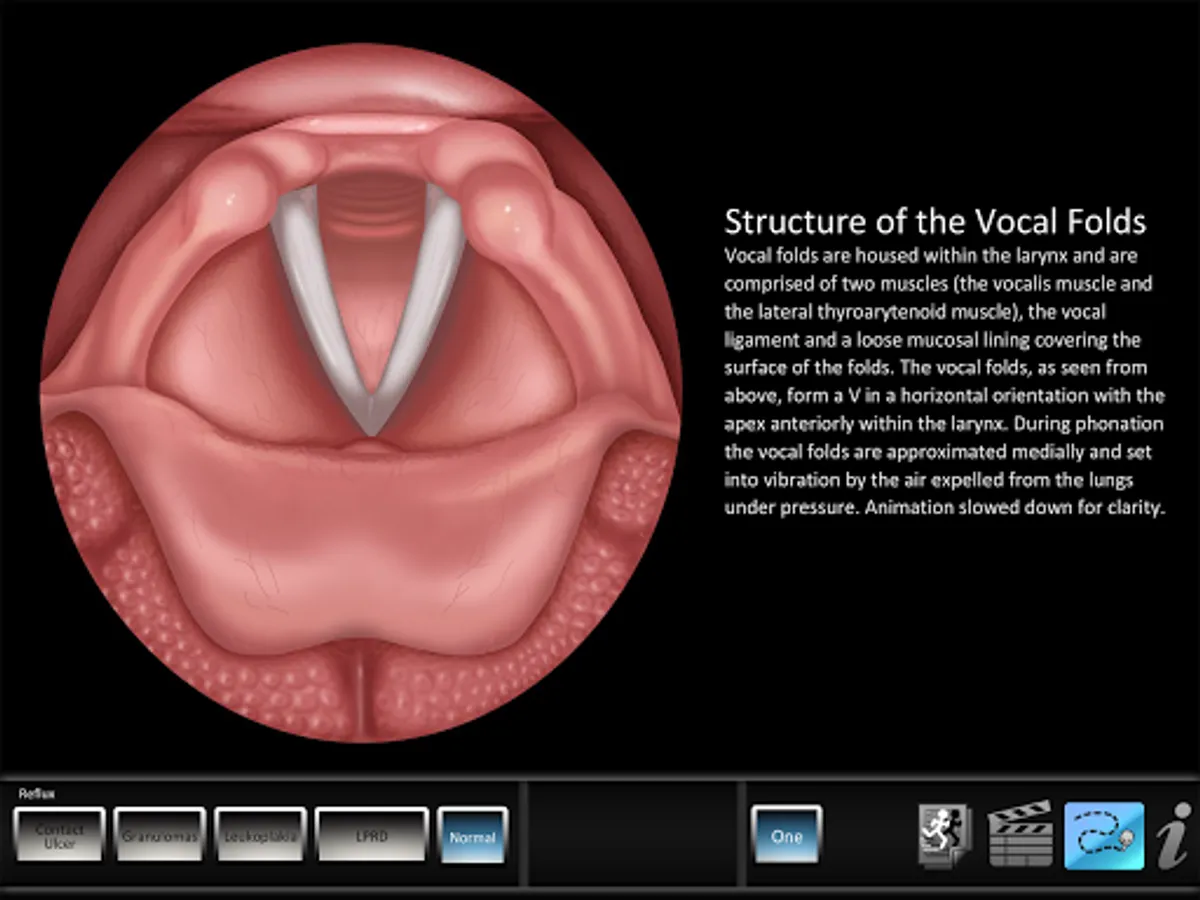Click 'Structure of the Vocal Folds' heading
Image resolution: width=1200 pixels, height=900 pixels.
(x=935, y=221)
